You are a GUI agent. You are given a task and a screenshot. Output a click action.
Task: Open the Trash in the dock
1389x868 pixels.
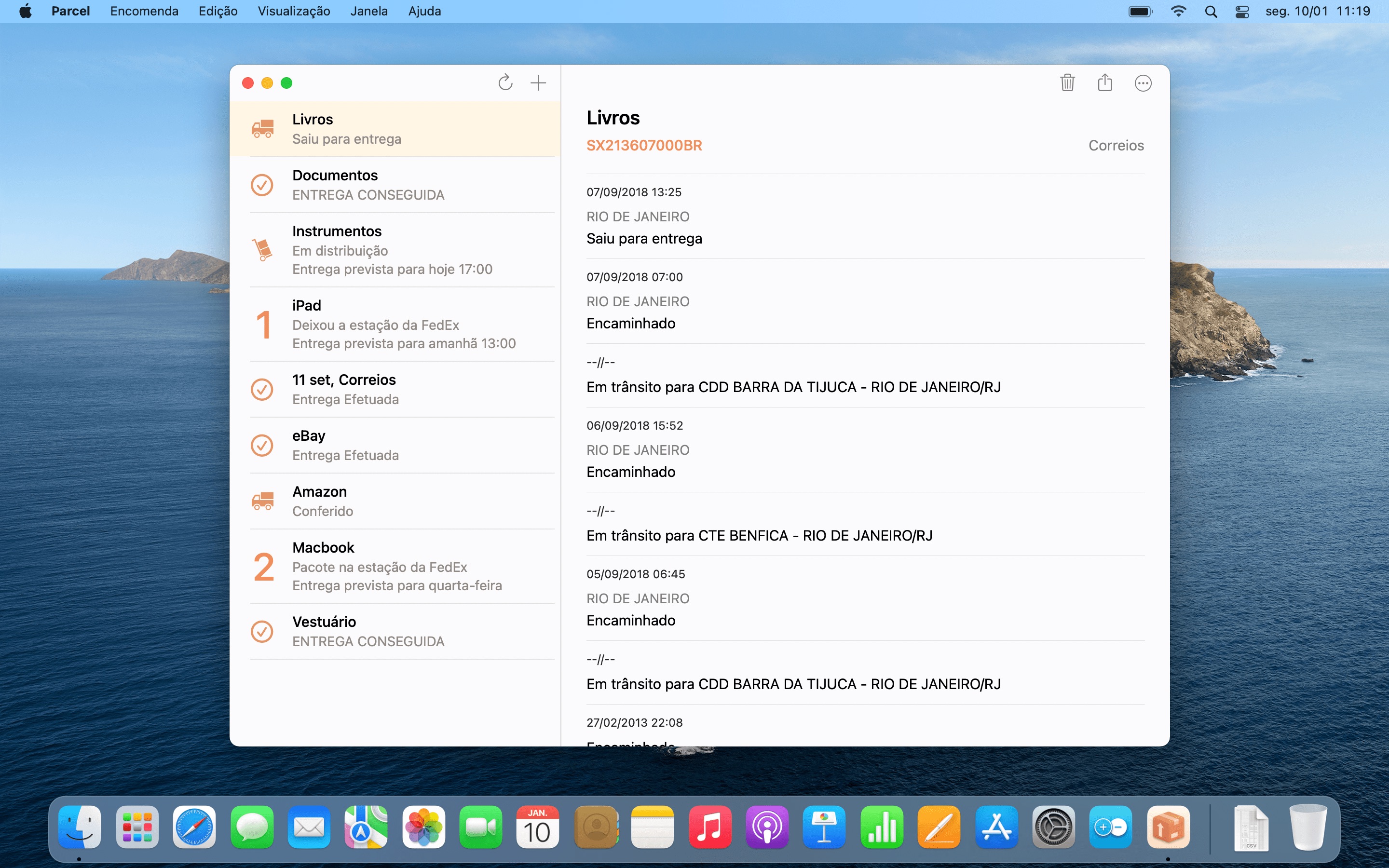pos(1308,827)
